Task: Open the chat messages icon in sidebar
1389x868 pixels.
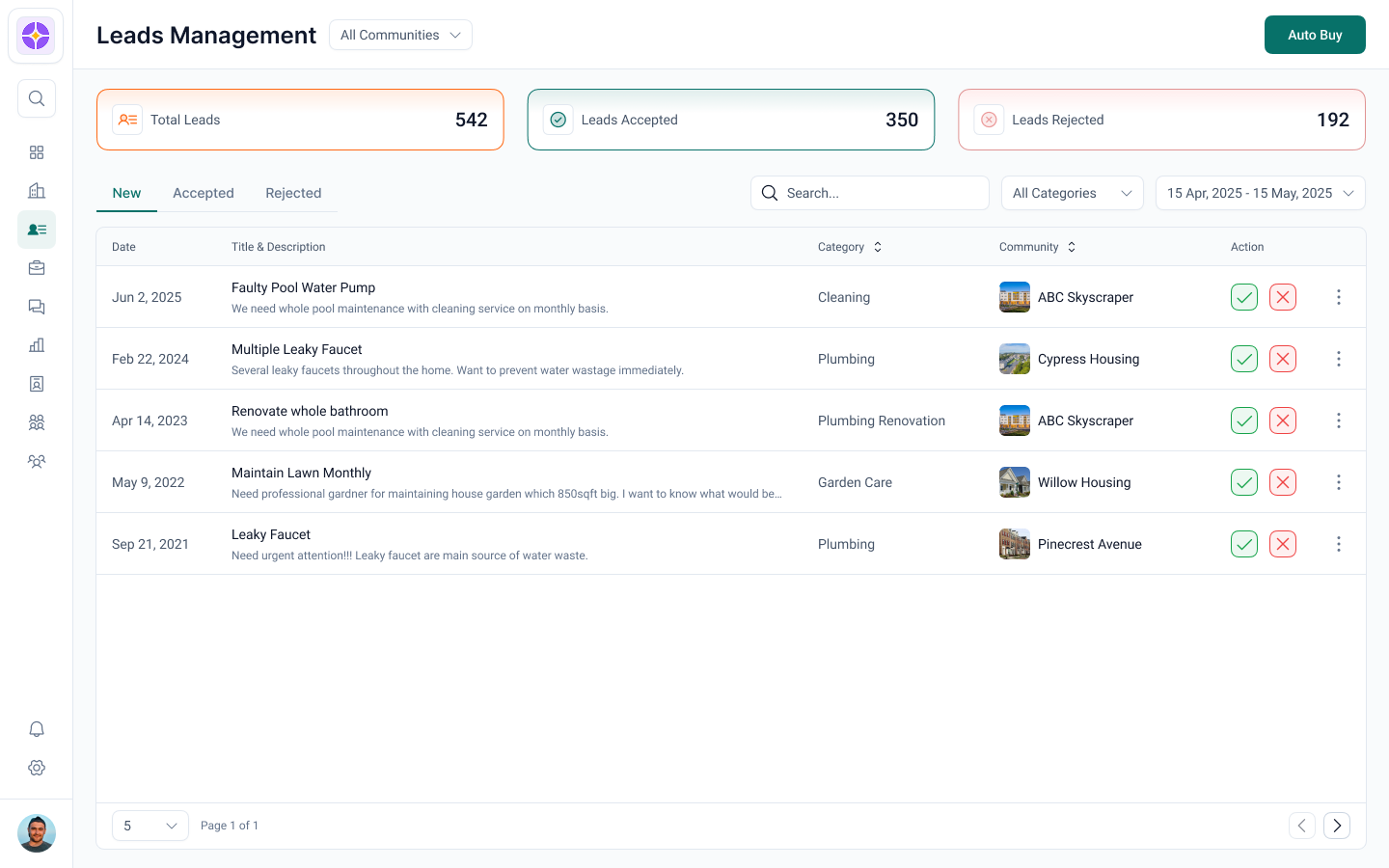Action: pos(37,307)
